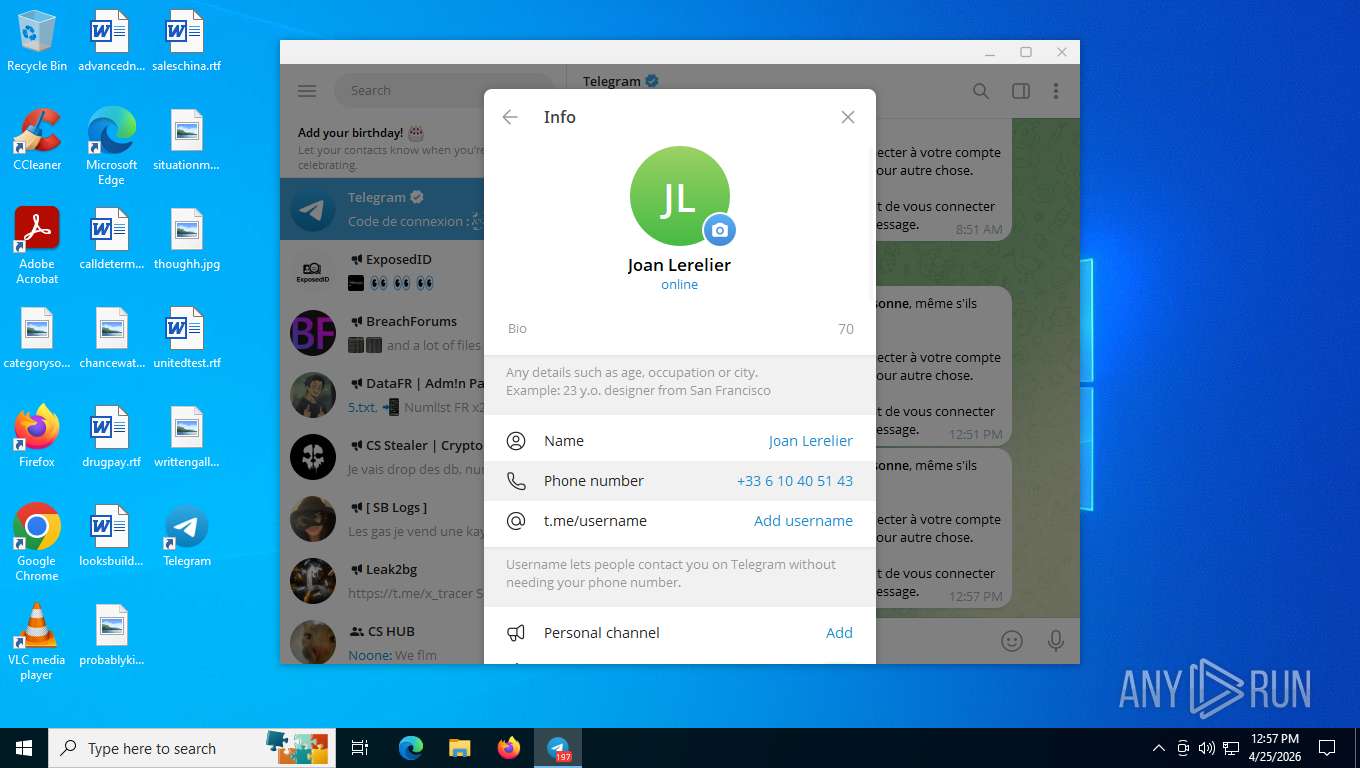Change profile photo via camera icon
This screenshot has width=1360, height=768.
(x=719, y=230)
